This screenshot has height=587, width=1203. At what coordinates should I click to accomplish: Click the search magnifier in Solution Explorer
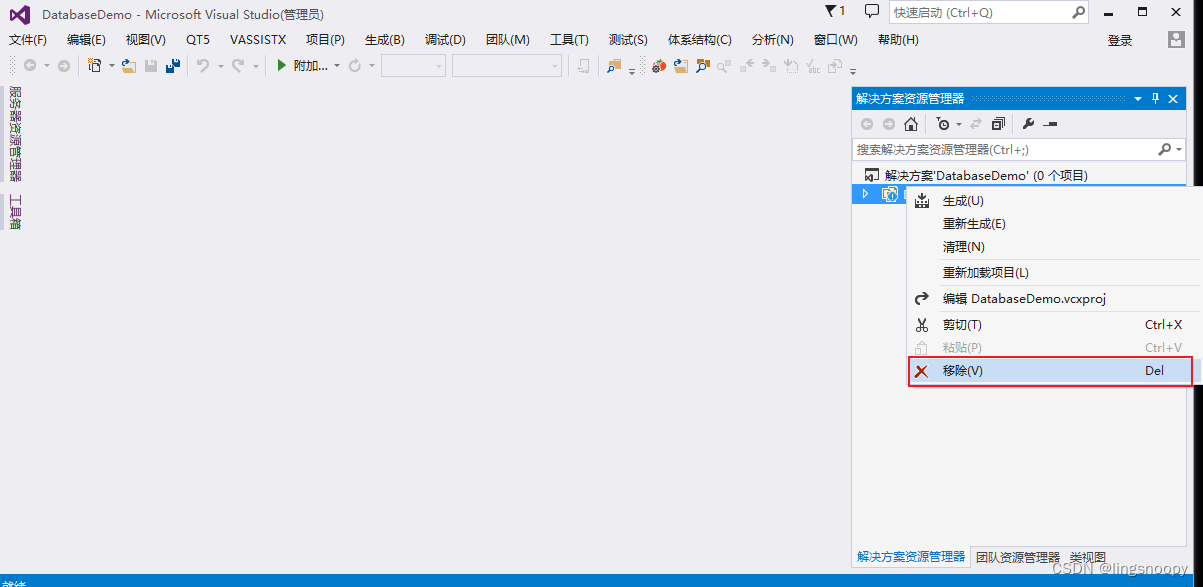pos(1165,149)
